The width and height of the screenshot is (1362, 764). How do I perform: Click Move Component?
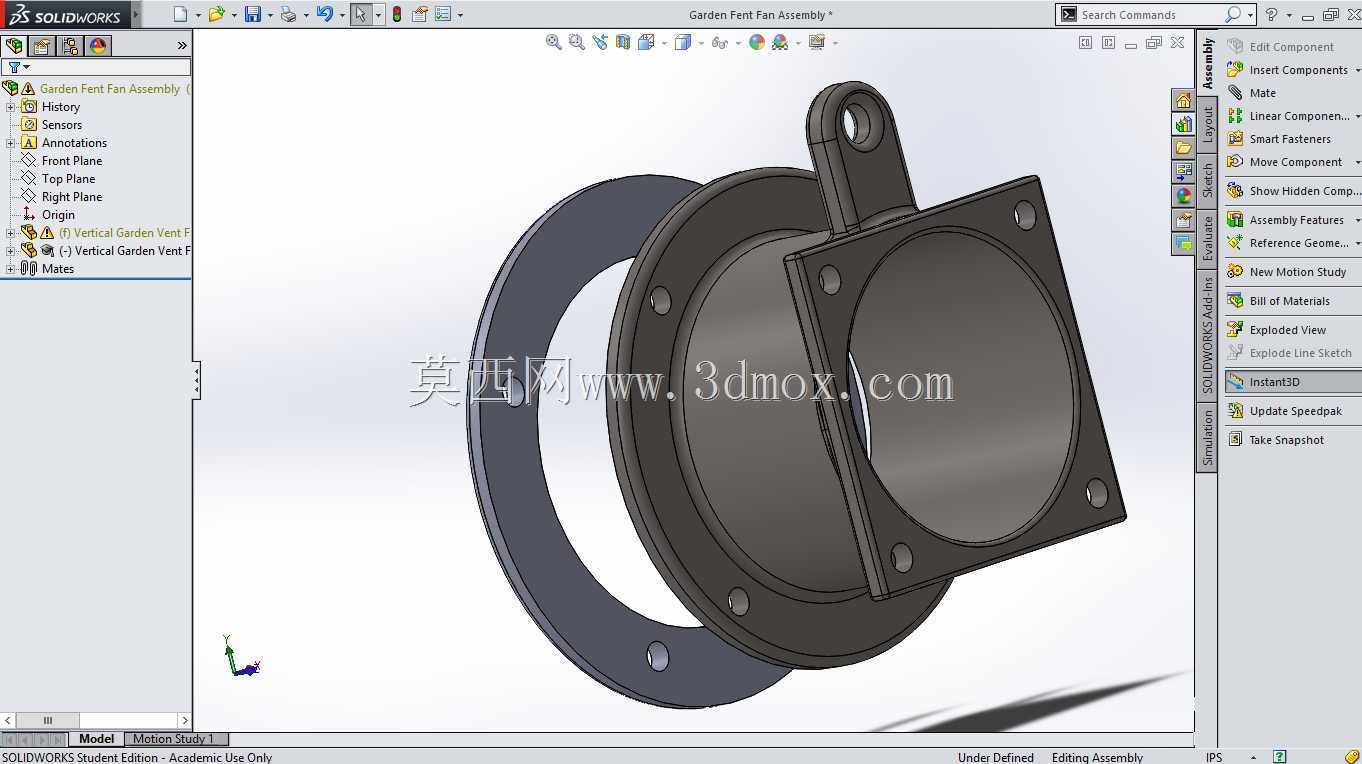click(x=1285, y=162)
